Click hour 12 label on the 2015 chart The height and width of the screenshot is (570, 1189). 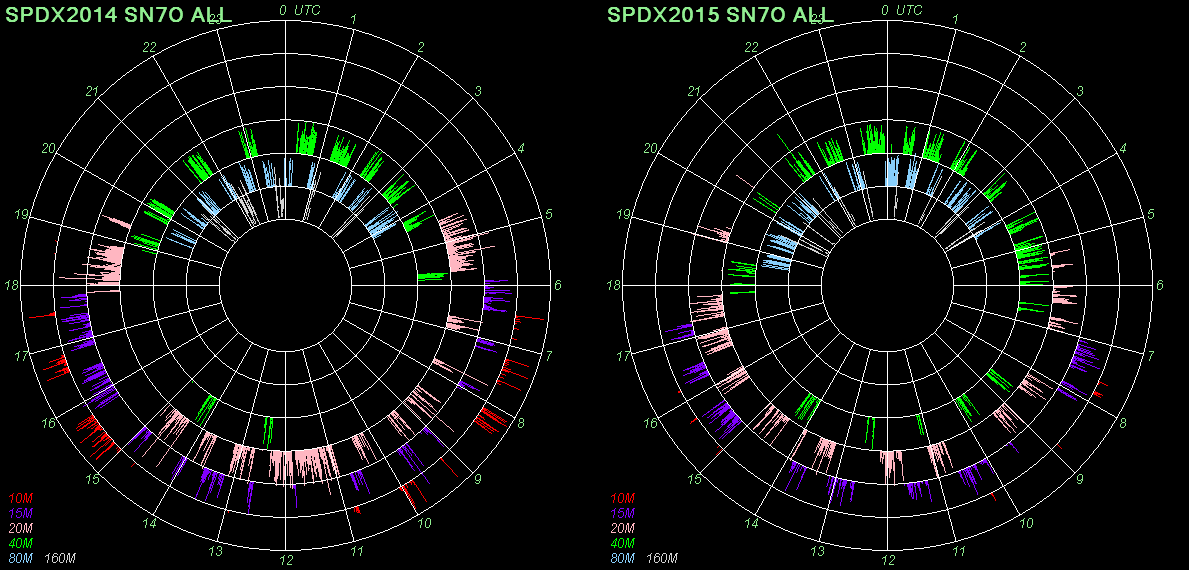pos(888,560)
